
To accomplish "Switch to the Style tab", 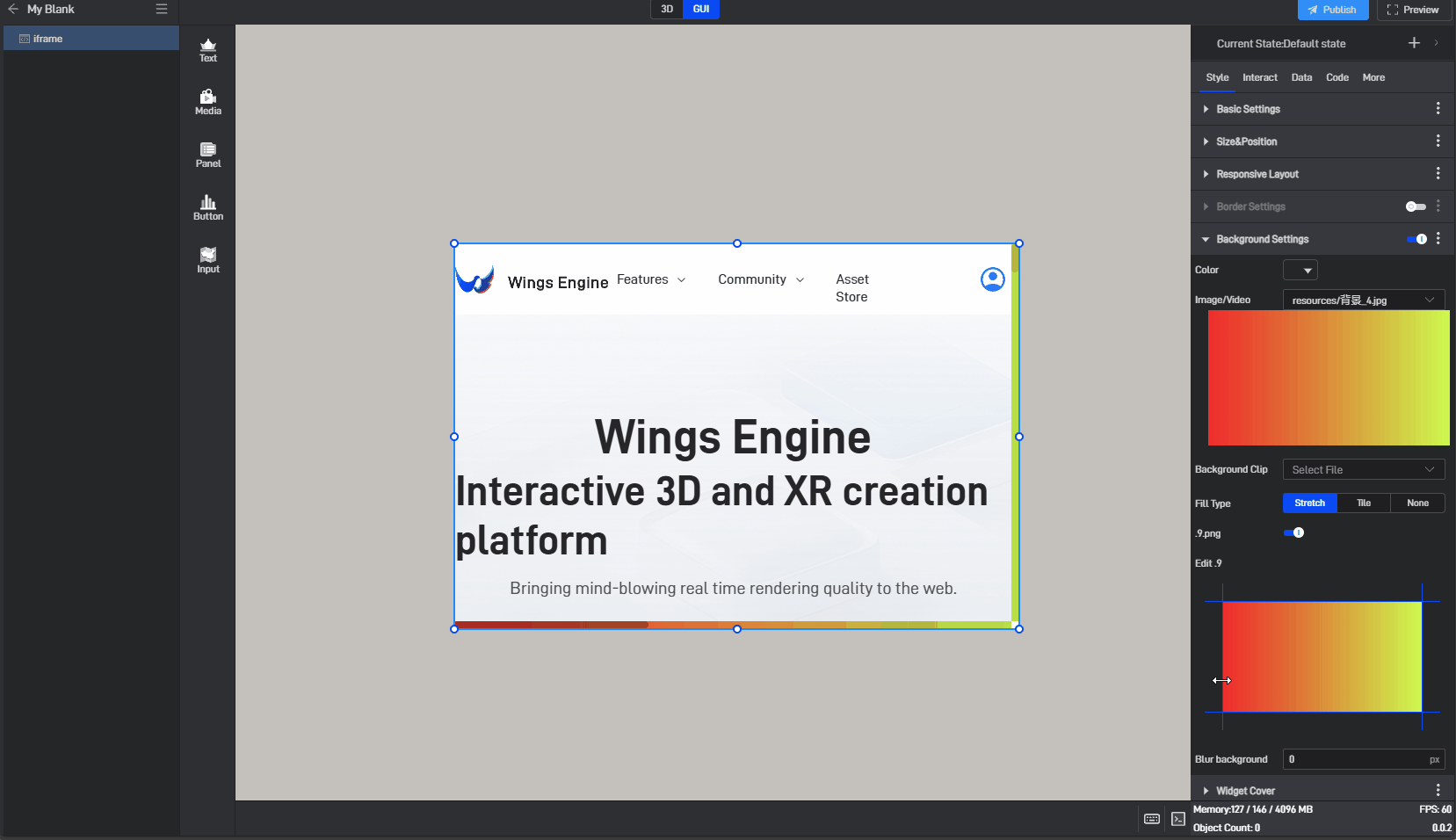I will (x=1217, y=77).
